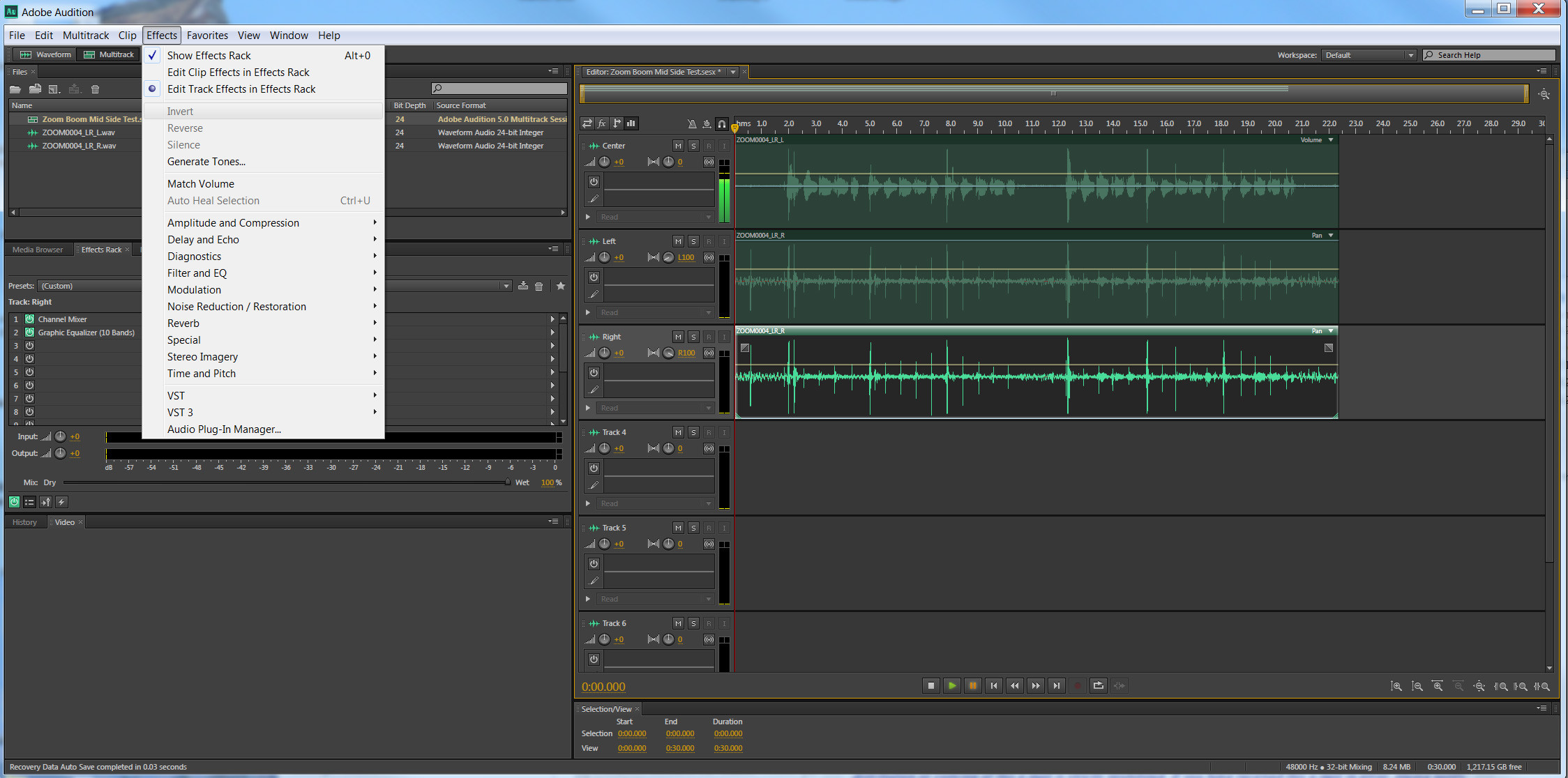
Task: Switch to Waveform view
Action: click(x=46, y=54)
